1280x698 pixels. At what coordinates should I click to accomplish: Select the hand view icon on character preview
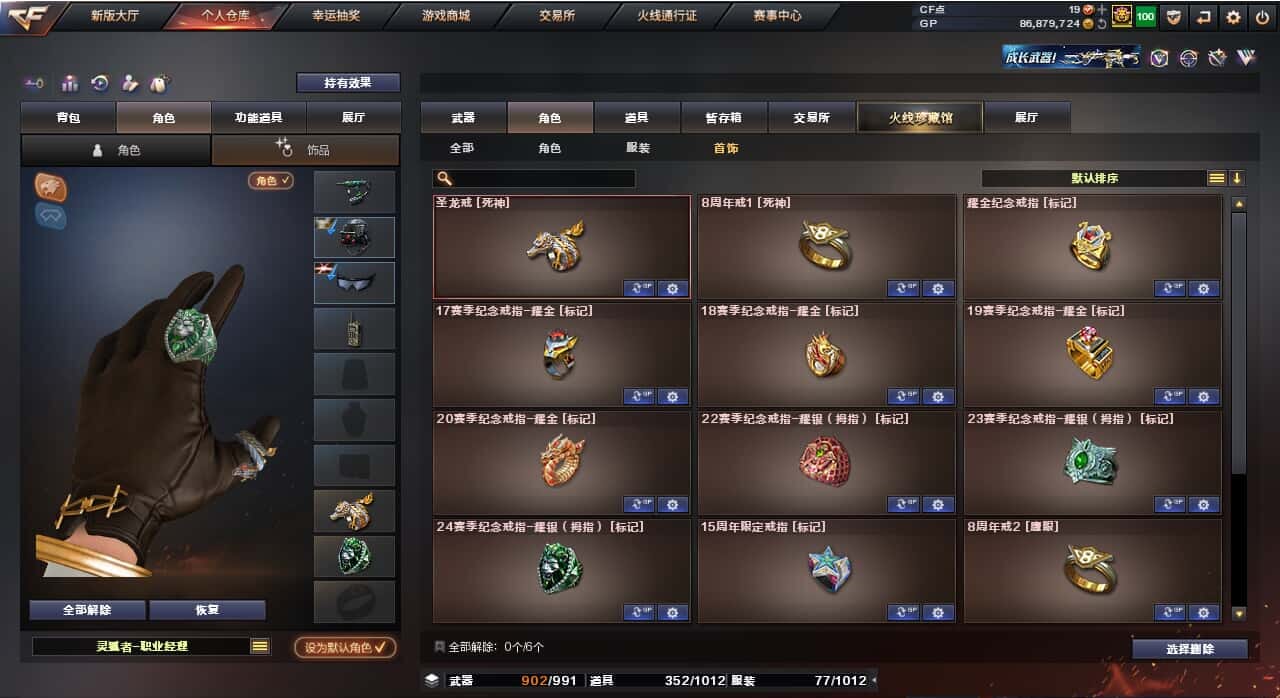click(51, 186)
